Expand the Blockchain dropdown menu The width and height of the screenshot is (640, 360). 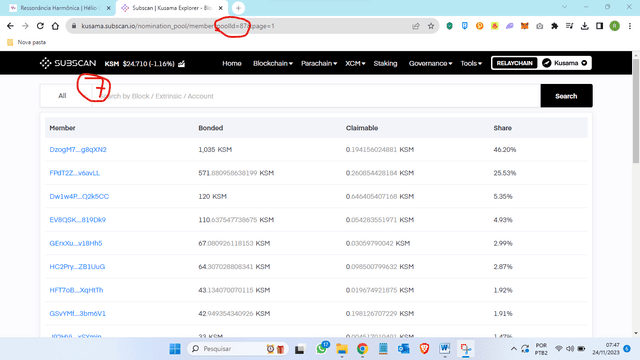(273, 63)
